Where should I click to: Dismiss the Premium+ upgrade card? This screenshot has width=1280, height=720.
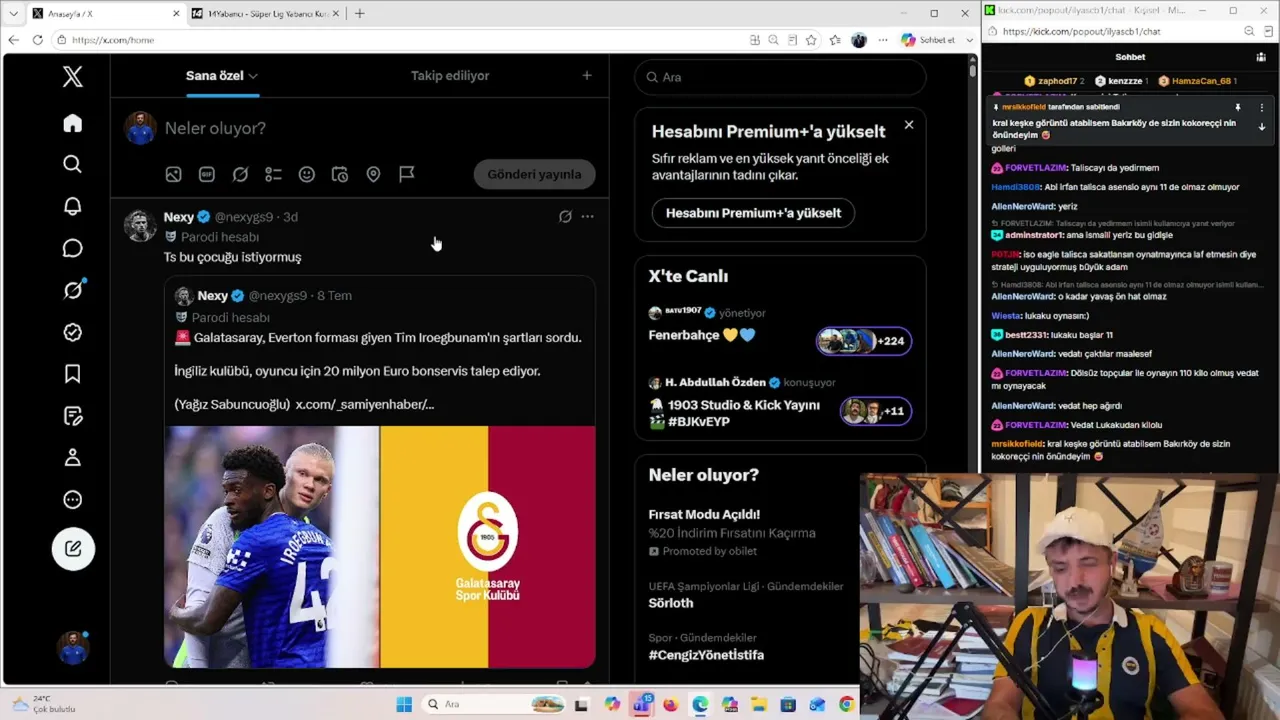pyautogui.click(x=908, y=125)
